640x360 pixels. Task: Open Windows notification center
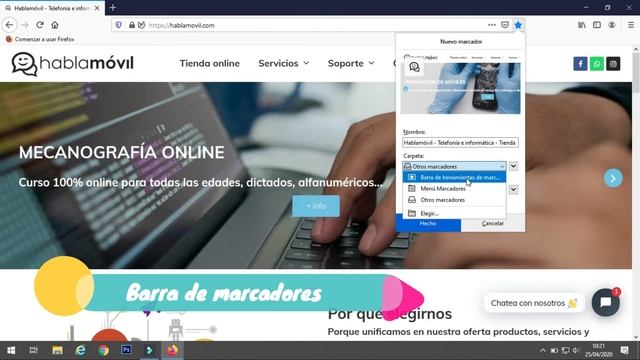pyautogui.click(x=624, y=350)
